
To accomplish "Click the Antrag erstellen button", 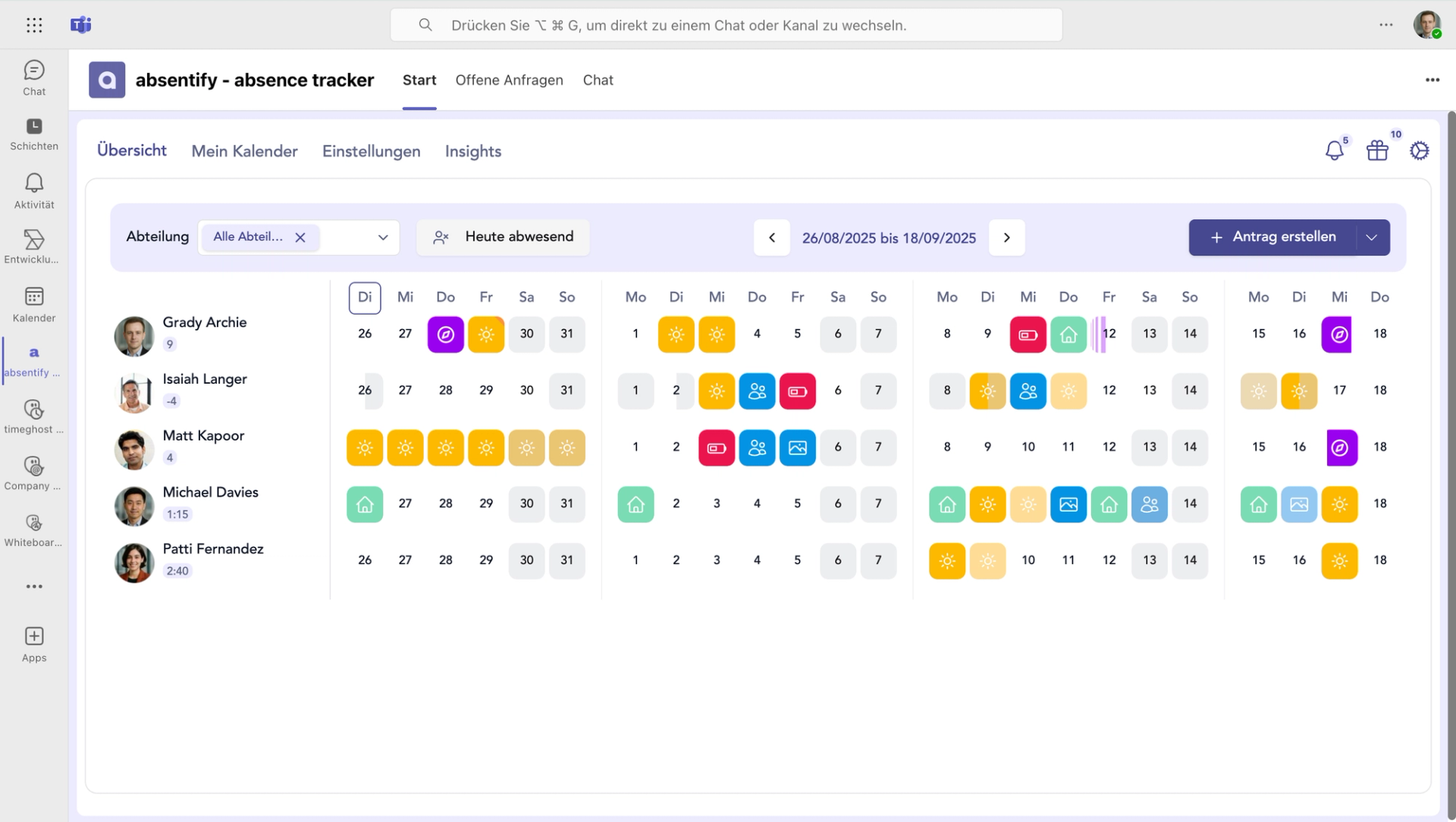I will (x=1274, y=237).
